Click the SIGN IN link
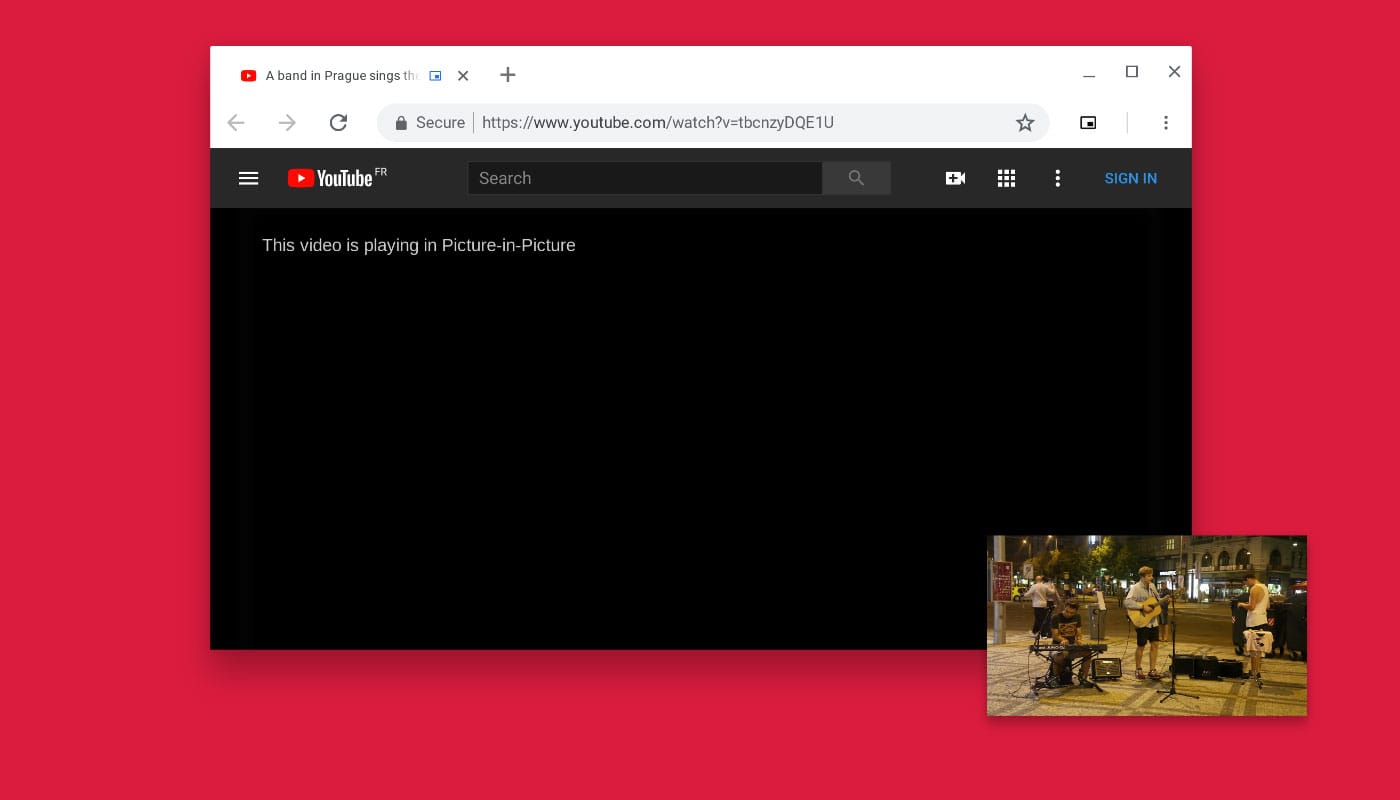Image resolution: width=1400 pixels, height=800 pixels. (x=1130, y=178)
